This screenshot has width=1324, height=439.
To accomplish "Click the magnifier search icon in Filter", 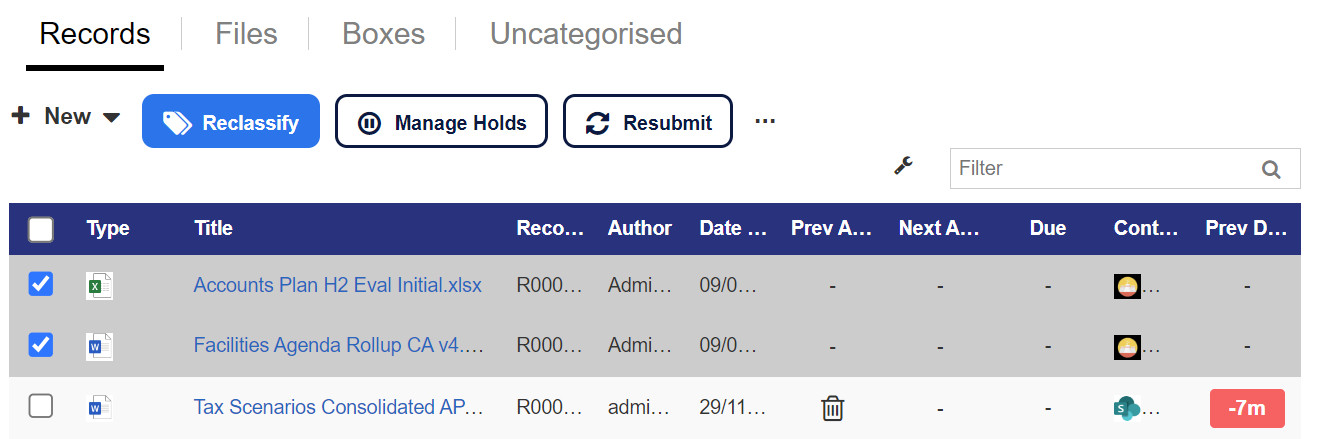I will [x=1271, y=169].
